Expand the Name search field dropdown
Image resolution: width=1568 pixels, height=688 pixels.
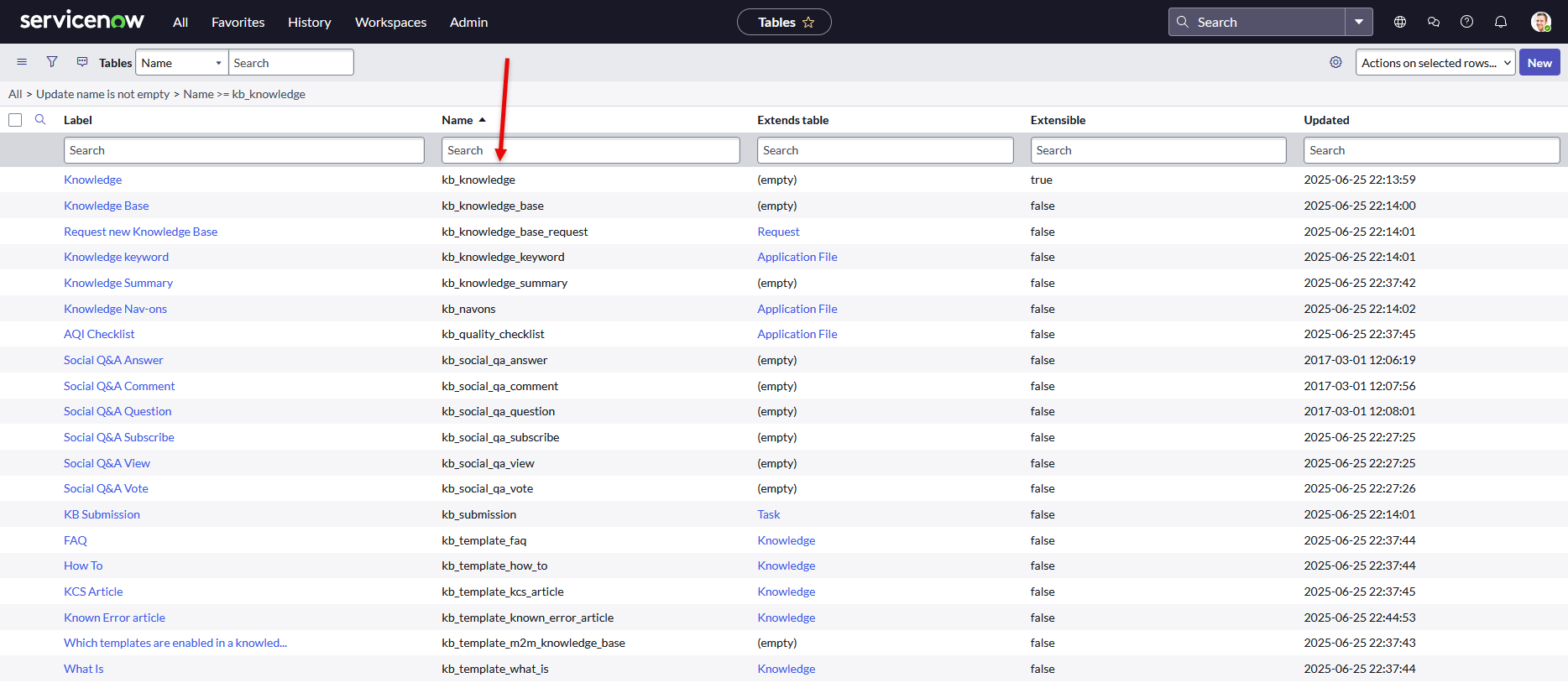tap(181, 63)
